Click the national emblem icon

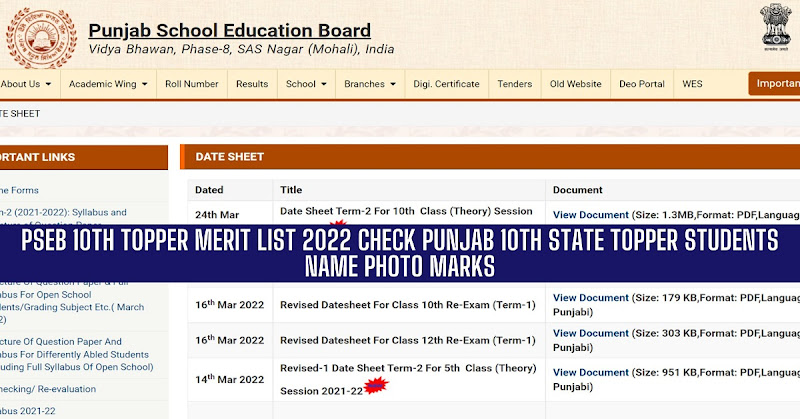coord(772,30)
